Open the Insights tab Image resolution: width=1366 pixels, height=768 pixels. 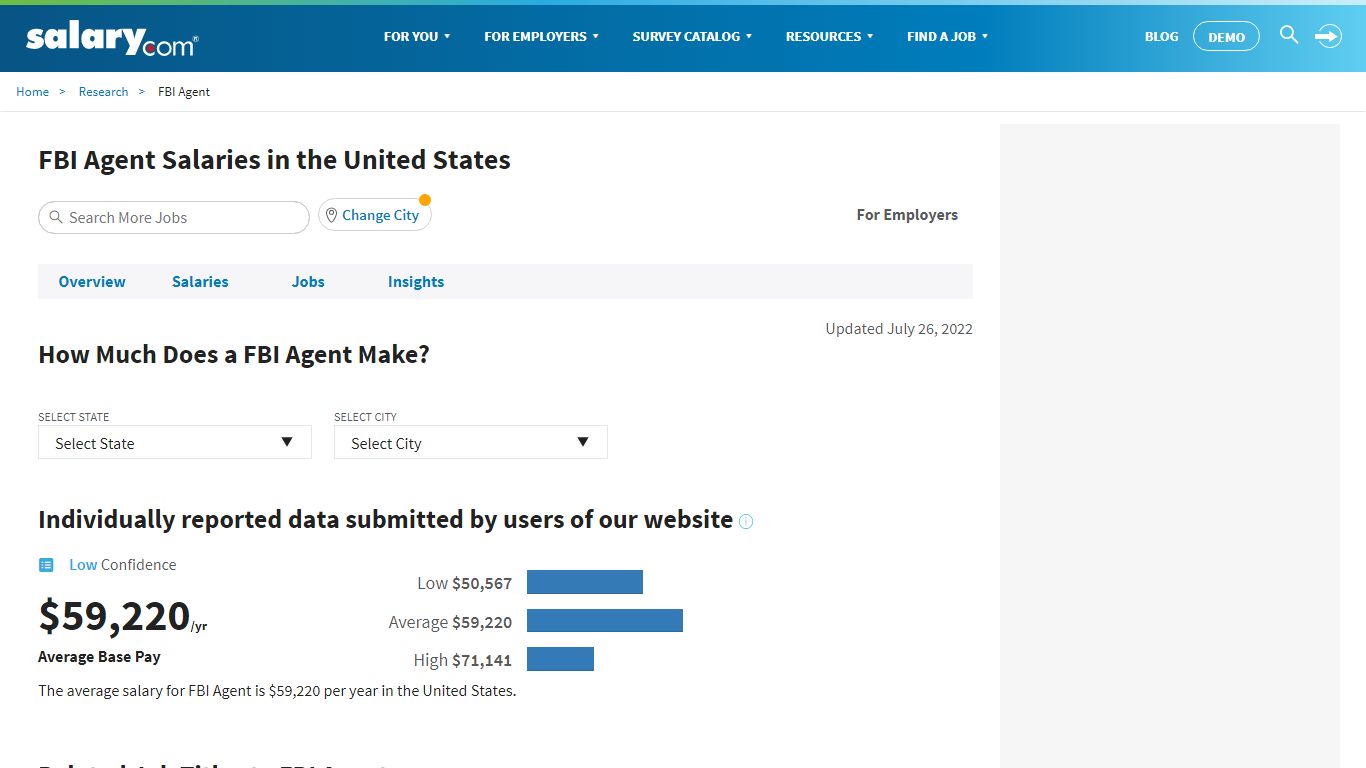416,282
